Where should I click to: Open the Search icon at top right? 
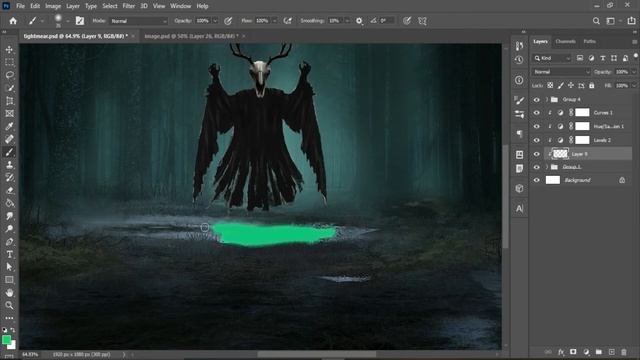(x=596, y=21)
